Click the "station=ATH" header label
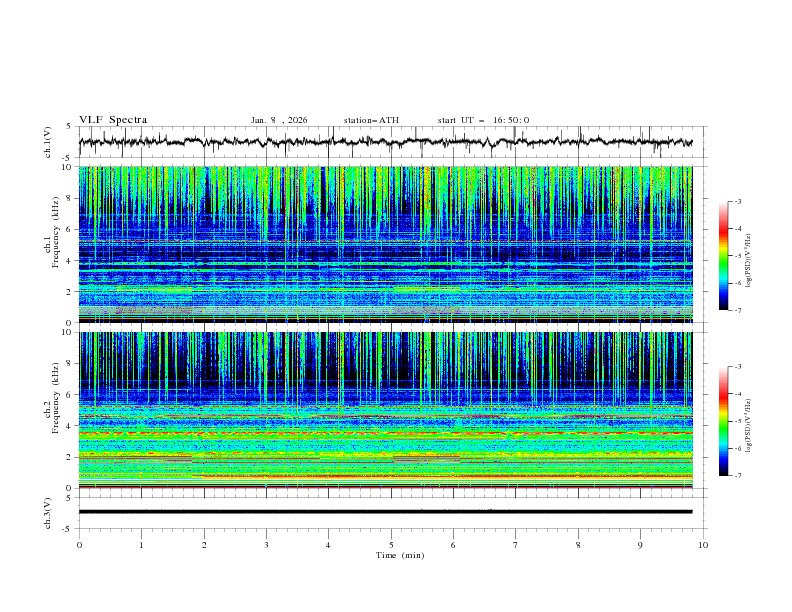Screen dimensions: 792x612 pos(371,120)
